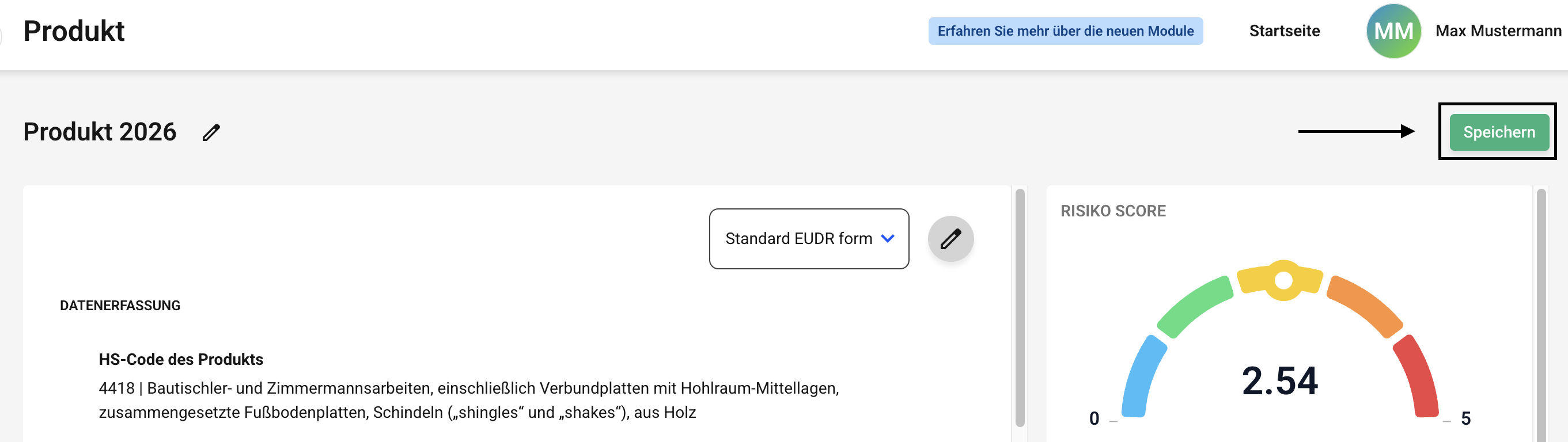Click the Produkt 2026 title
The height and width of the screenshot is (442, 1568).
pyautogui.click(x=100, y=132)
